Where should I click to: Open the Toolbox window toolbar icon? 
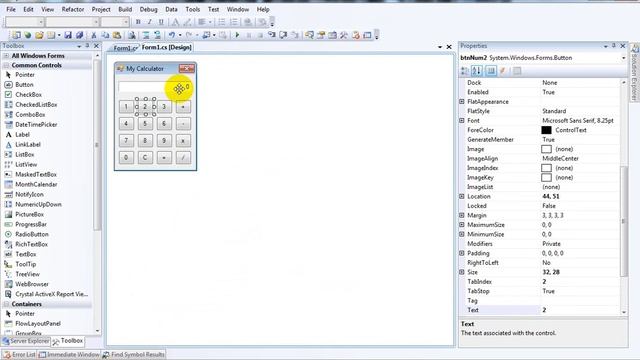click(344, 35)
